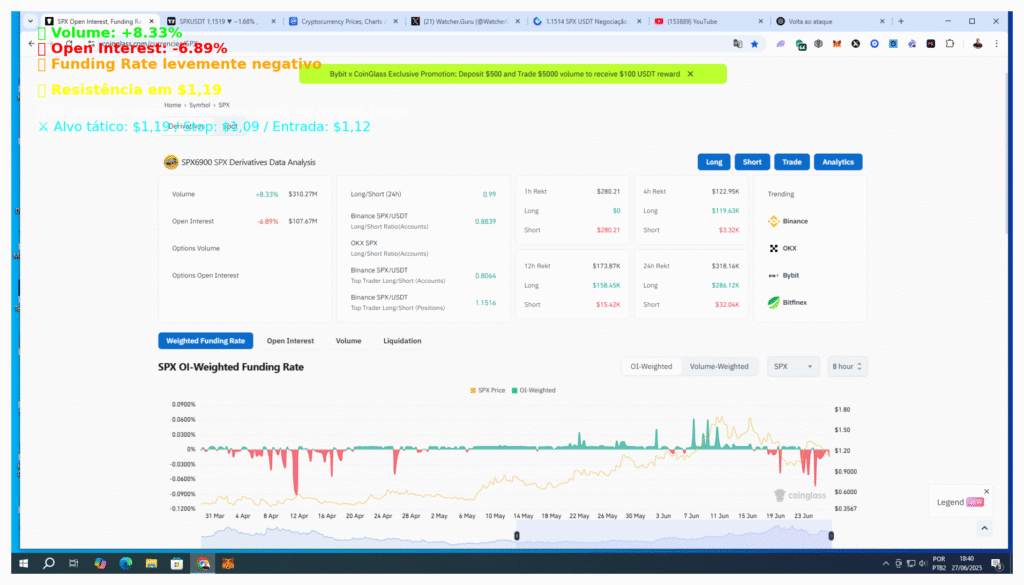Open the Liquidation tab
1024x585 pixels.
[x=402, y=341]
